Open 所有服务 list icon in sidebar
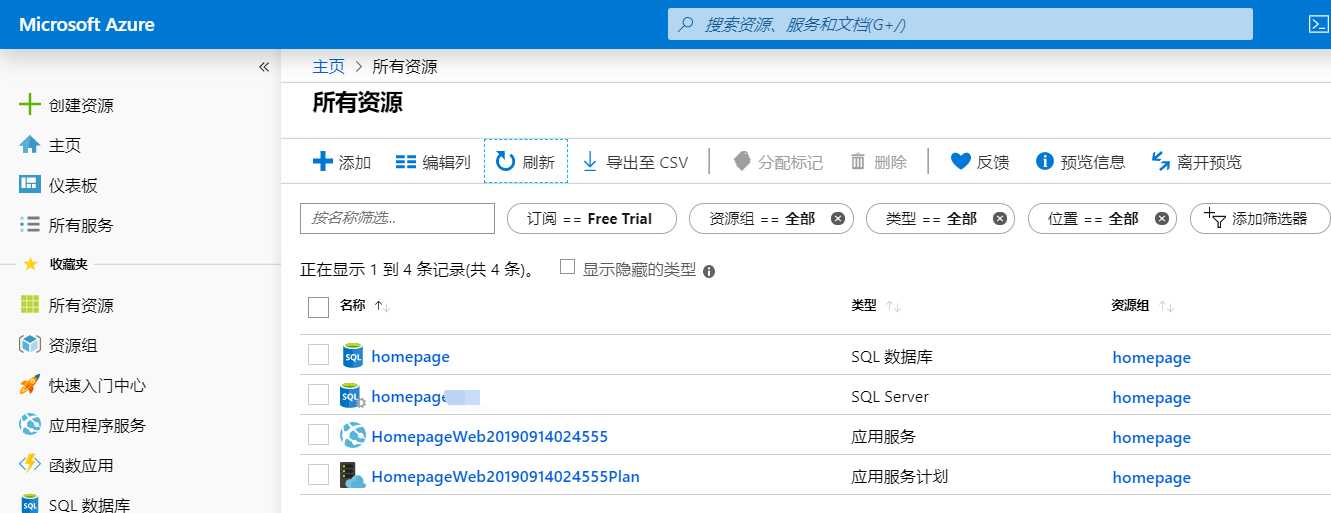Screen dimensions: 1331x513 (30, 225)
